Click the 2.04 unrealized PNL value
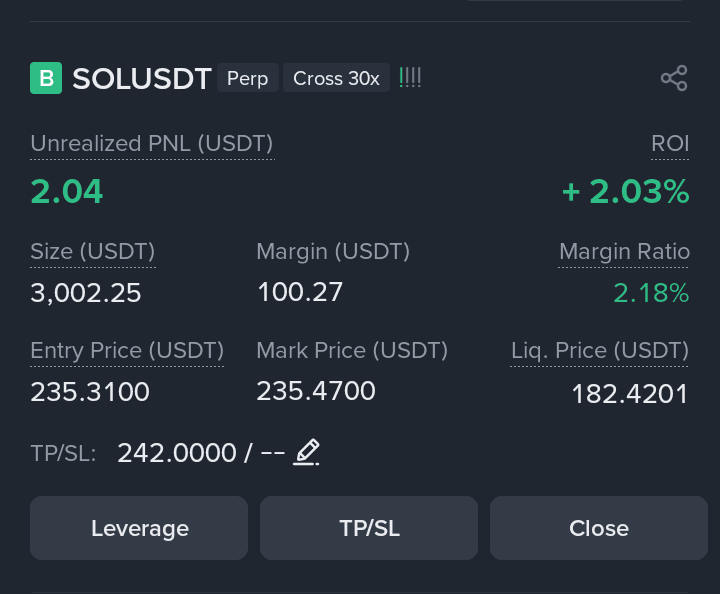Image resolution: width=720 pixels, height=594 pixels. point(67,191)
